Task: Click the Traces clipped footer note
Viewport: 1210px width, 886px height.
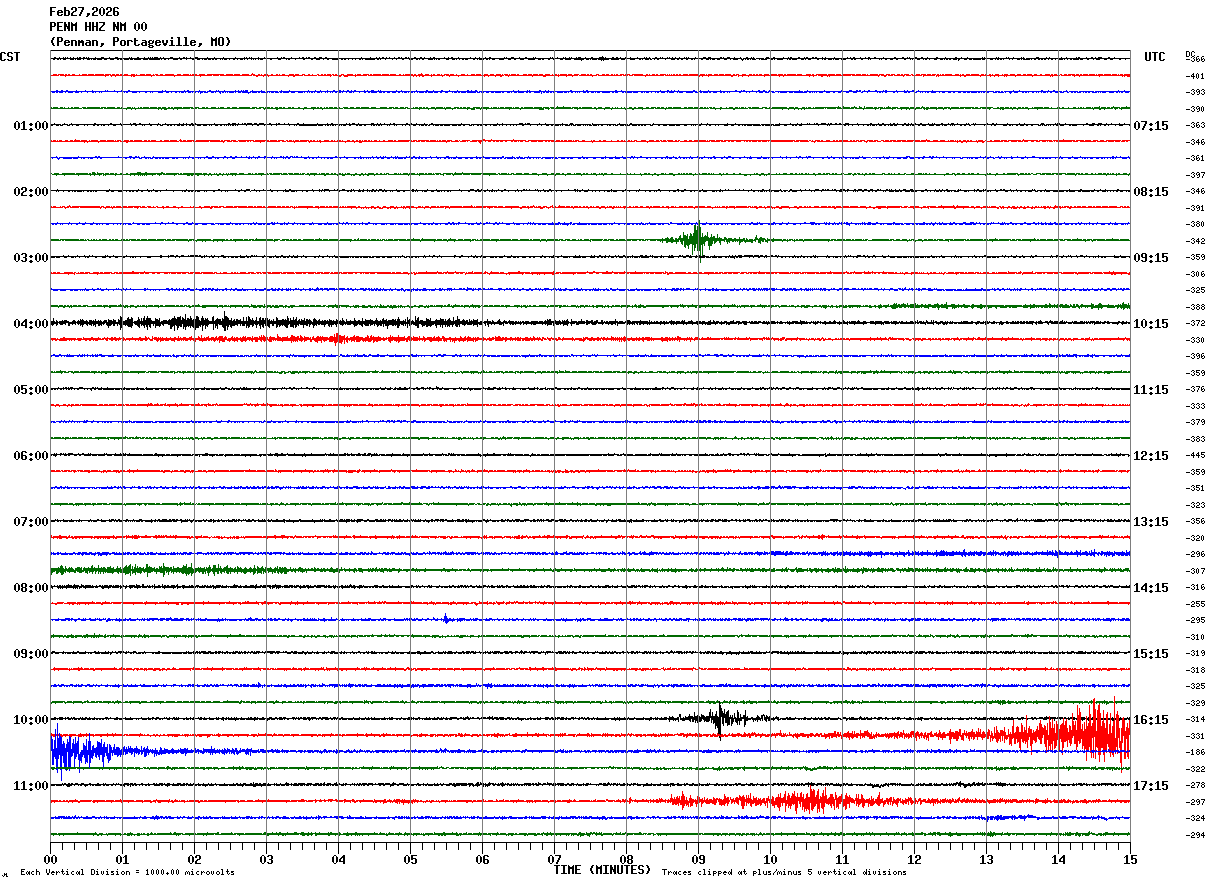Action: [784, 873]
